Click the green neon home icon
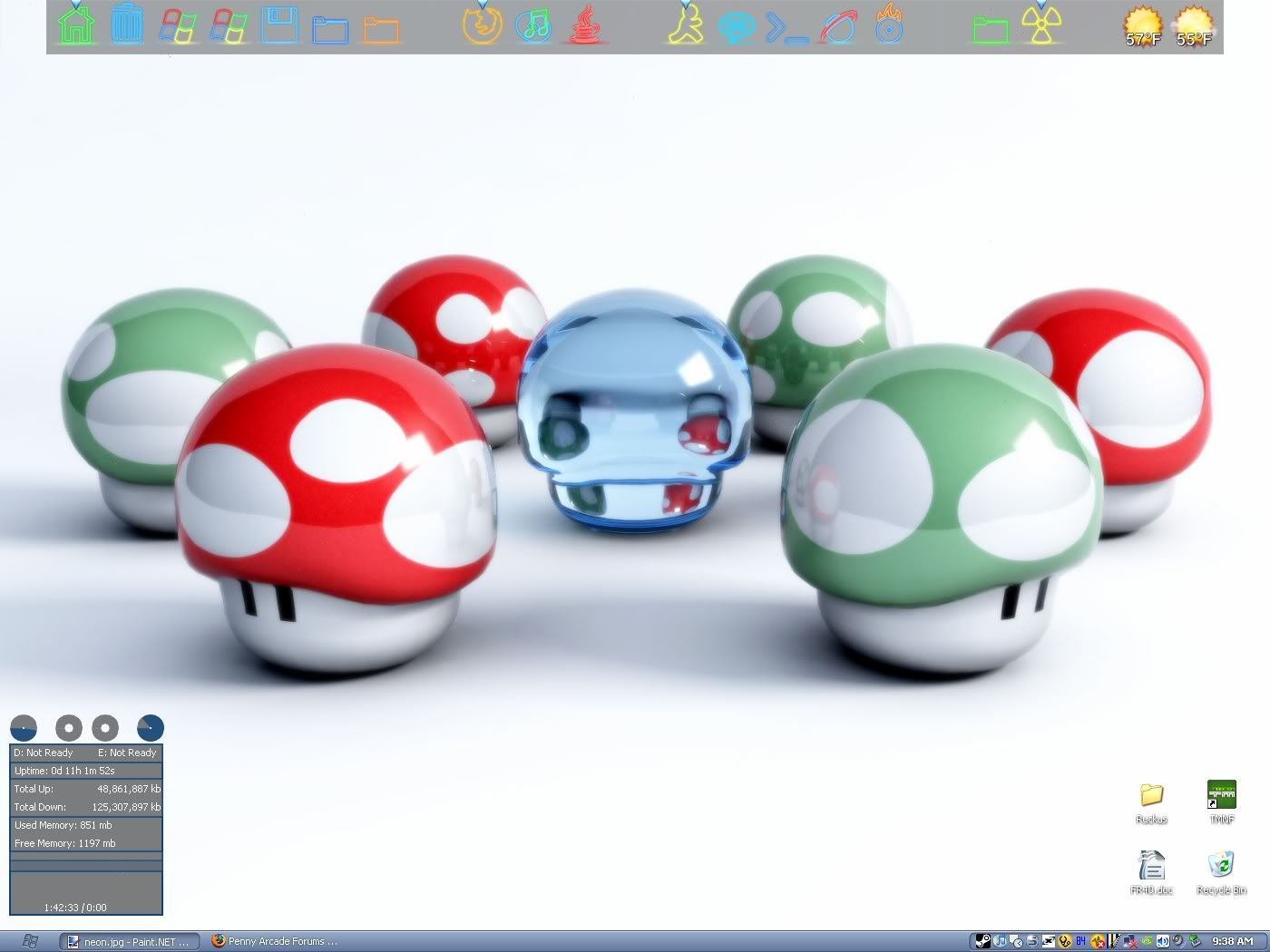The height and width of the screenshot is (952, 1270). [76, 24]
